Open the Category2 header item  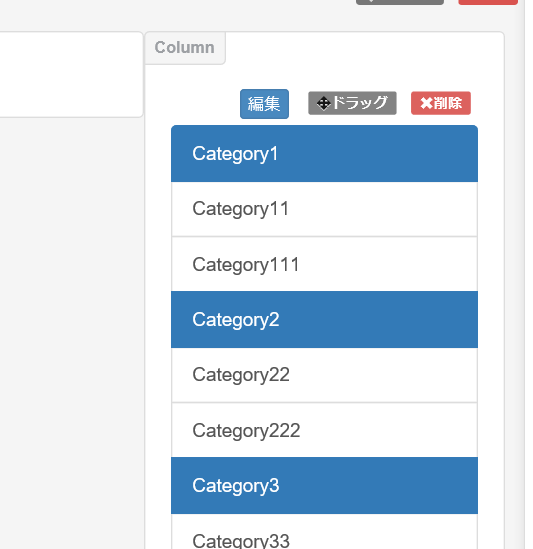pyautogui.click(x=324, y=320)
